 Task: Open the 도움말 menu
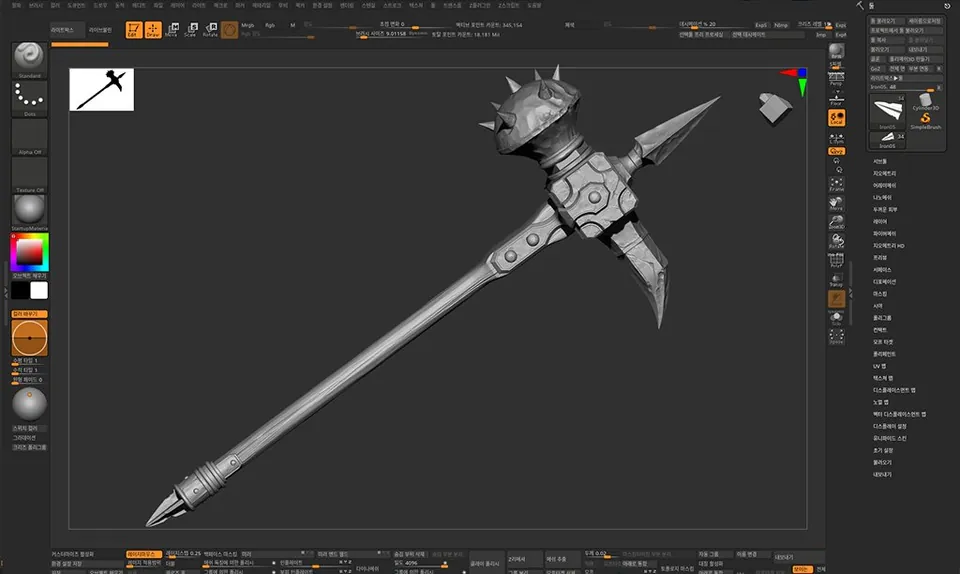pos(534,5)
